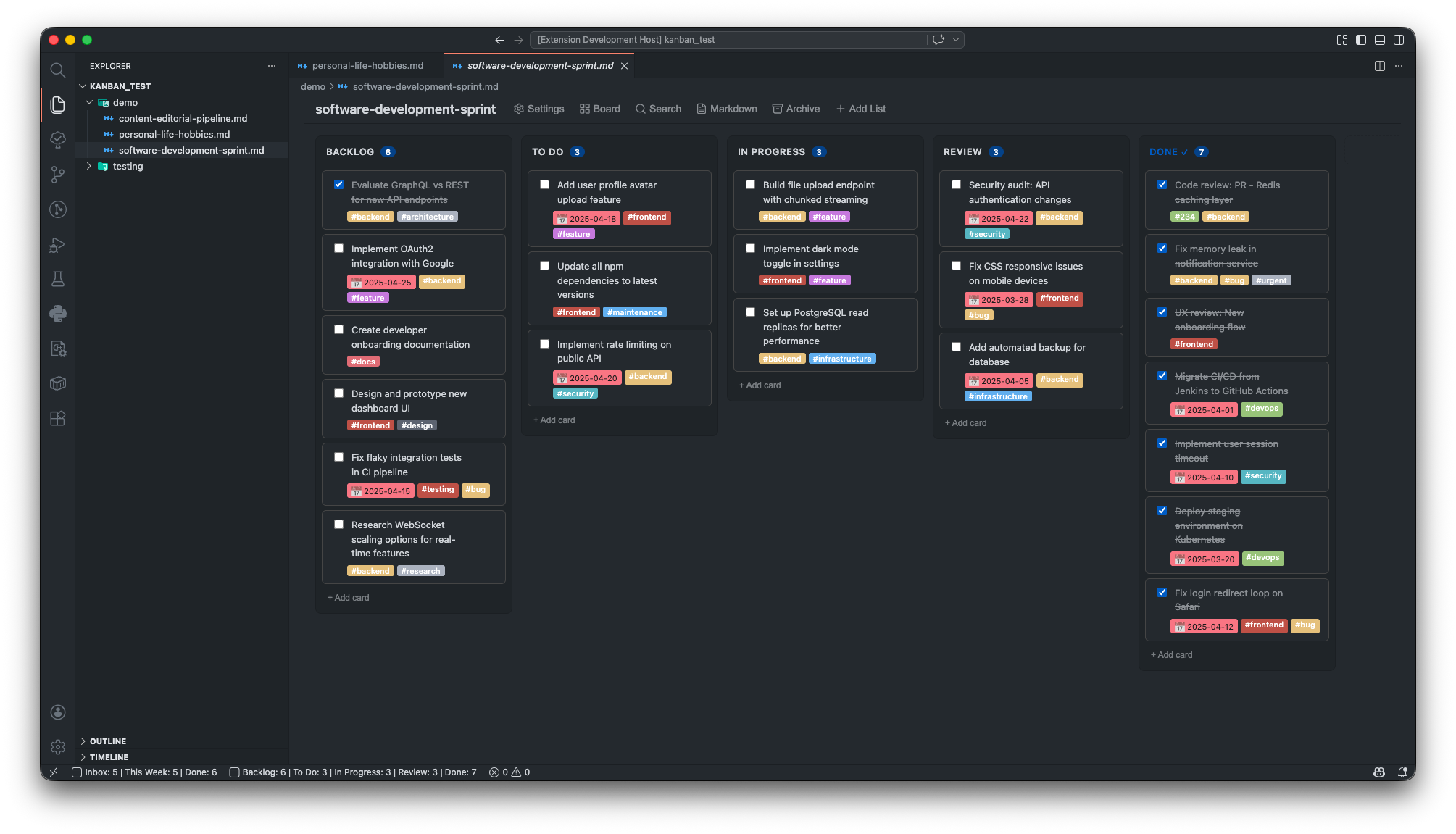The width and height of the screenshot is (1456, 834).
Task: Open the Python extension panel
Action: point(57,313)
